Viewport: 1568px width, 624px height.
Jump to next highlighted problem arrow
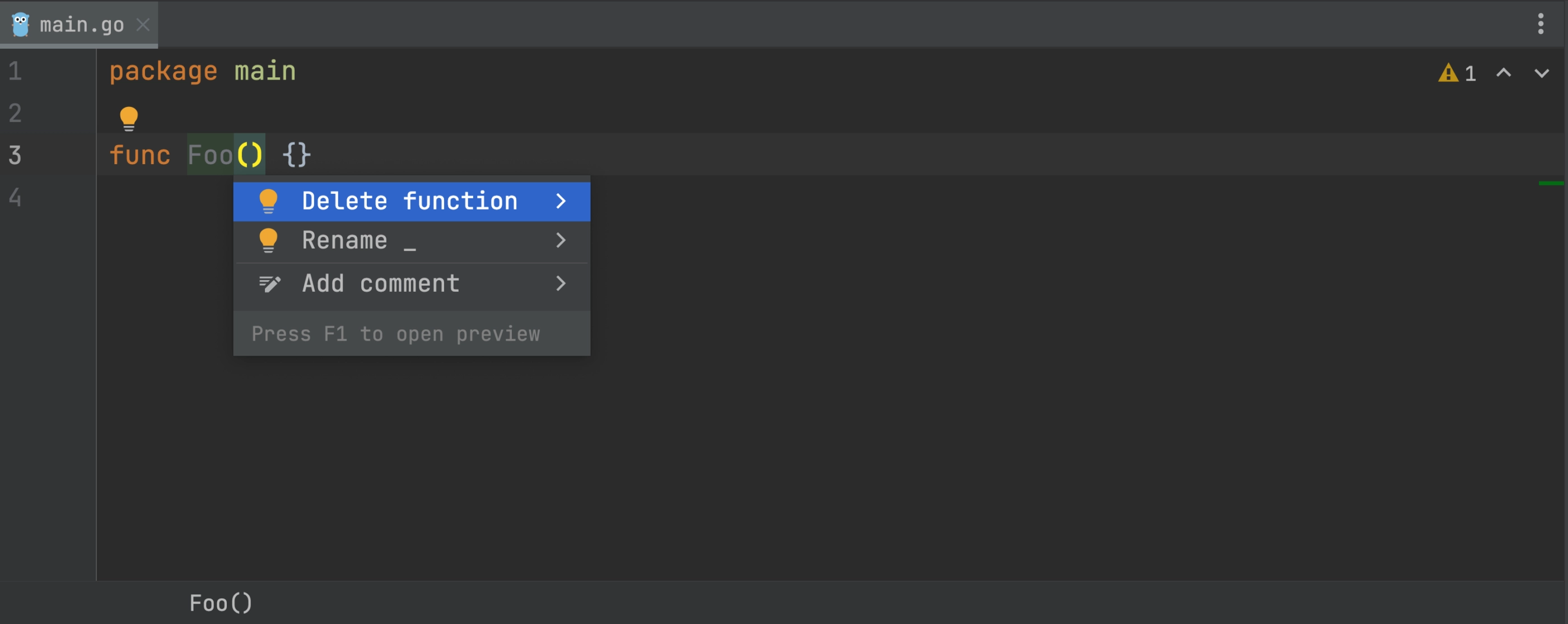(1541, 73)
